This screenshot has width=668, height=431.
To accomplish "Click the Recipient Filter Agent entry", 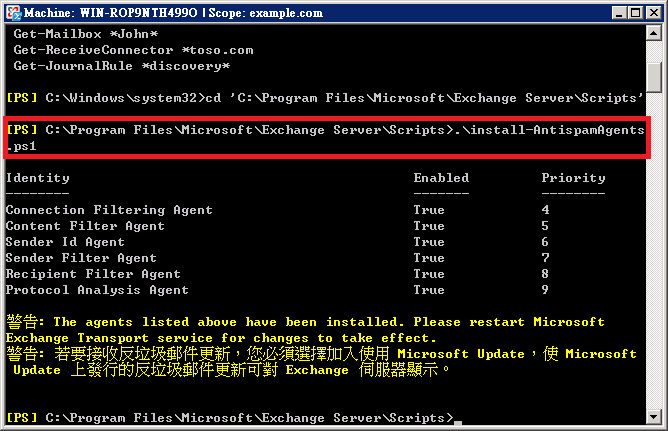I will [93, 274].
